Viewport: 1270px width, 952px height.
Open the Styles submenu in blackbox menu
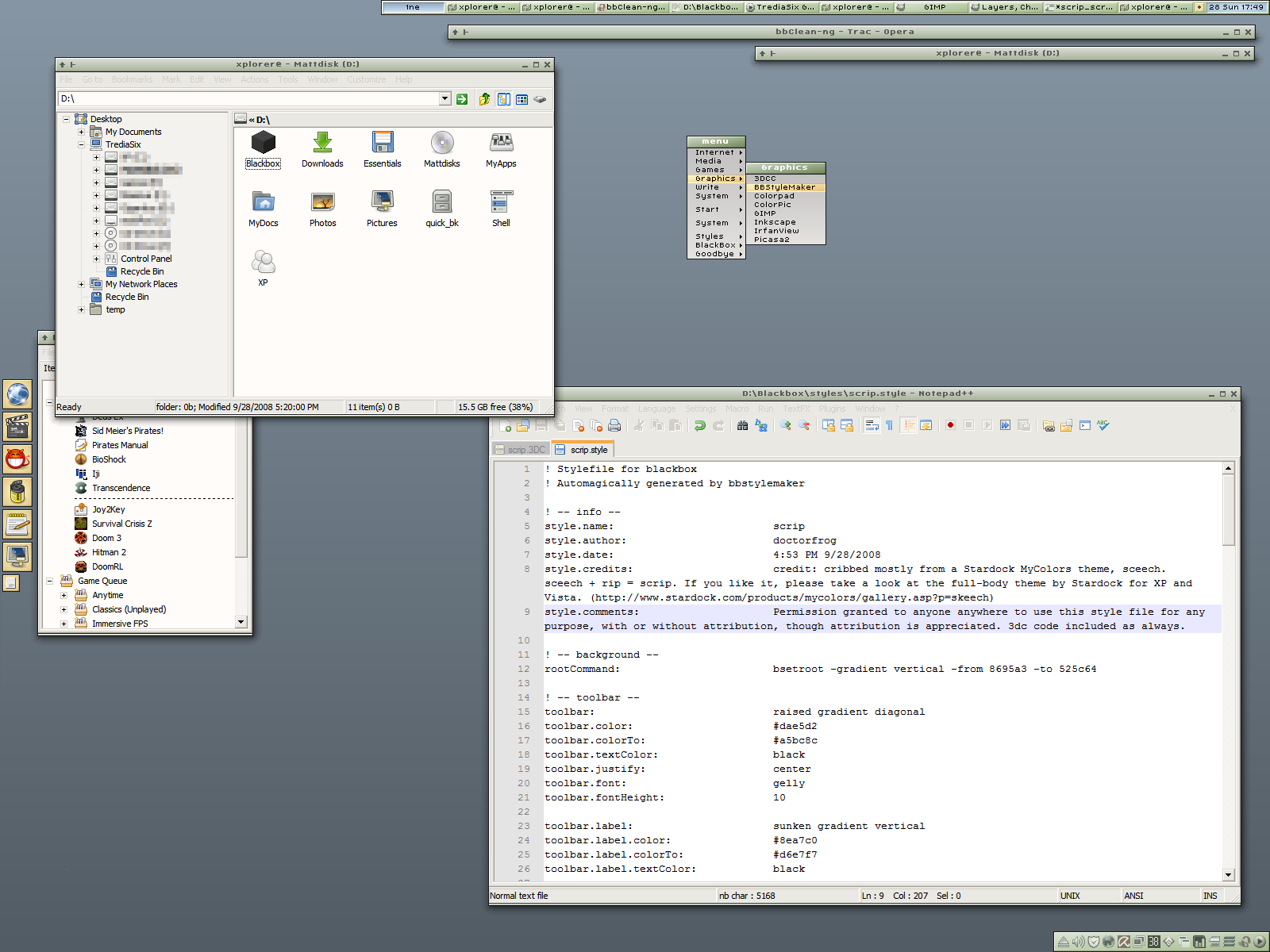(x=716, y=236)
